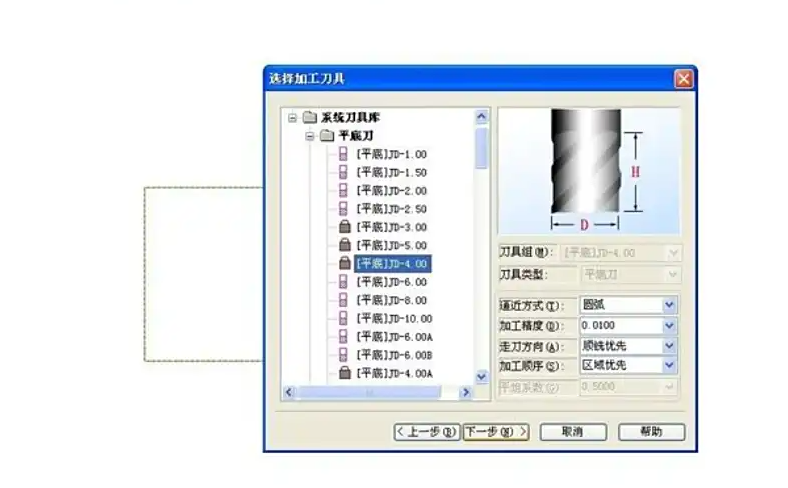
Task: Click the 平底刀 category label
Action: coord(356,136)
